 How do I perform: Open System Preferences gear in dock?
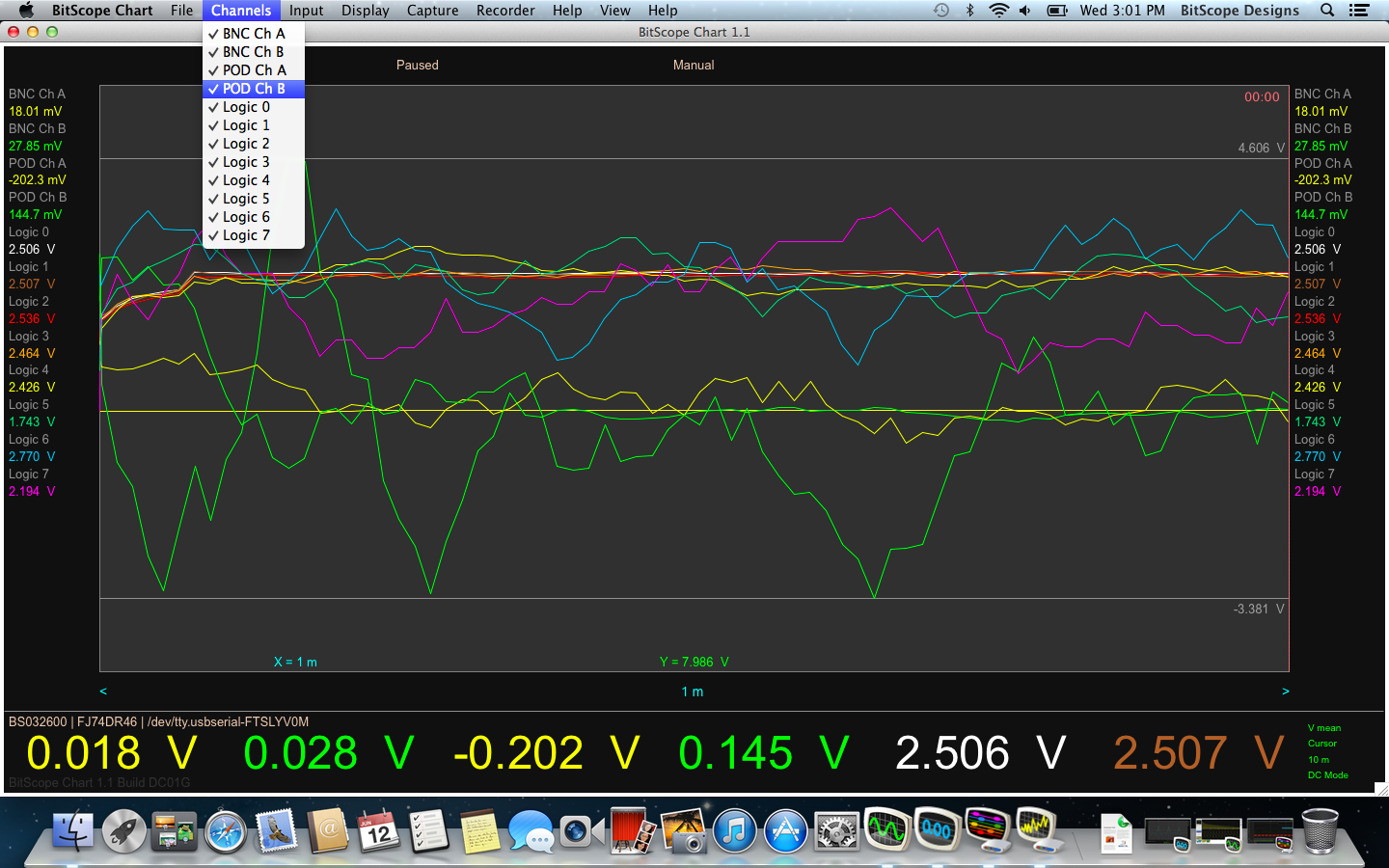pos(835,831)
